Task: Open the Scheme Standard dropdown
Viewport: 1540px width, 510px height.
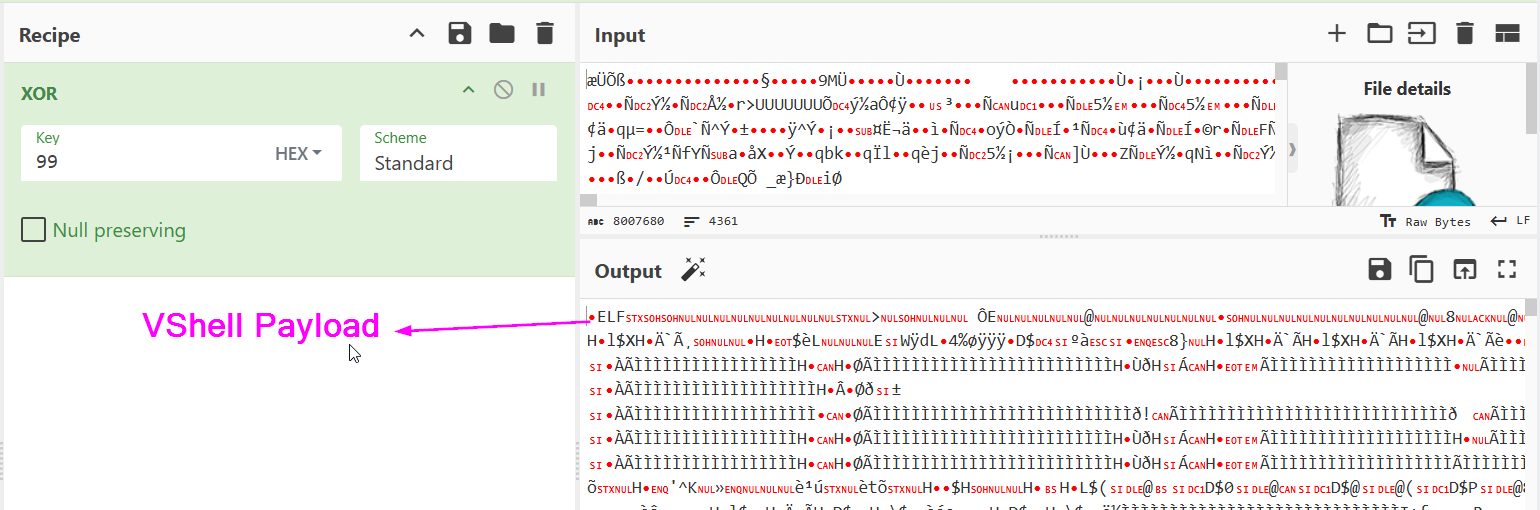Action: pyautogui.click(x=457, y=154)
